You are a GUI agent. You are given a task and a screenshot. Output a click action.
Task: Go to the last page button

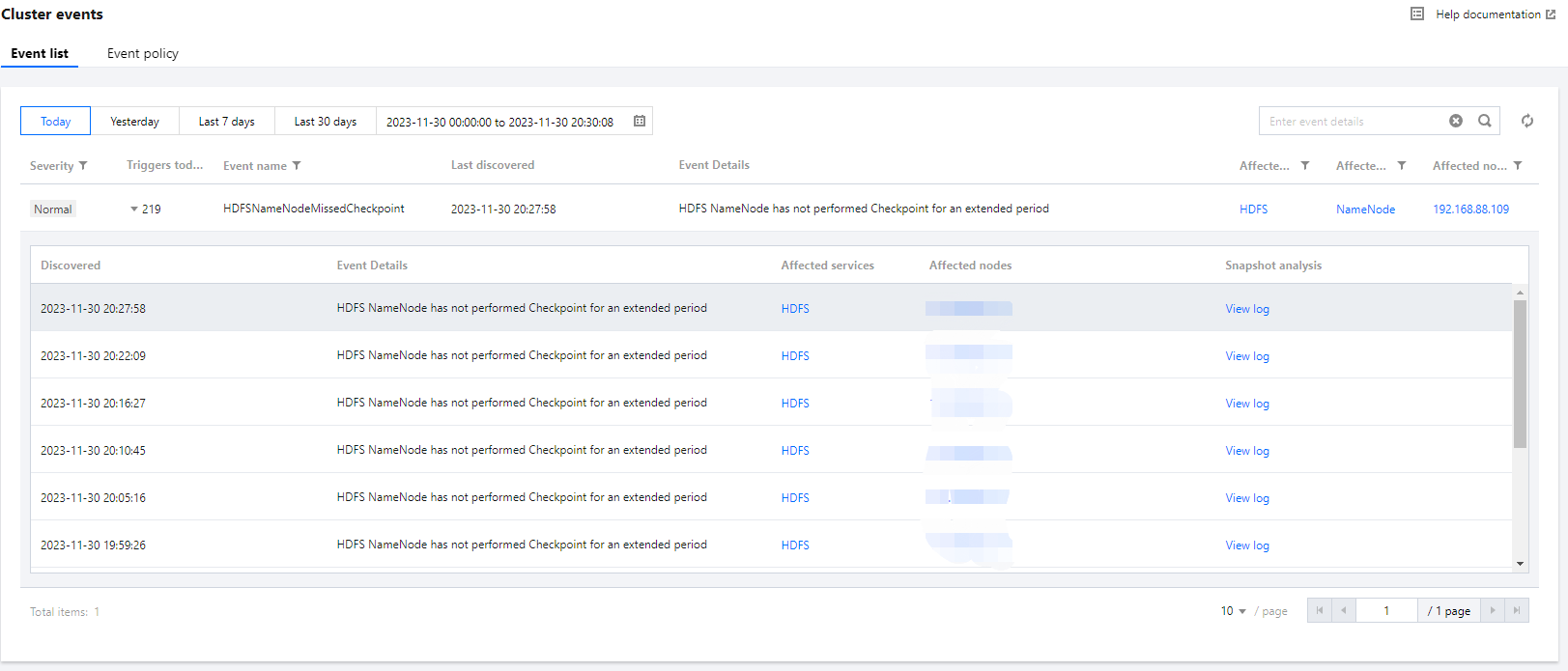[1517, 610]
